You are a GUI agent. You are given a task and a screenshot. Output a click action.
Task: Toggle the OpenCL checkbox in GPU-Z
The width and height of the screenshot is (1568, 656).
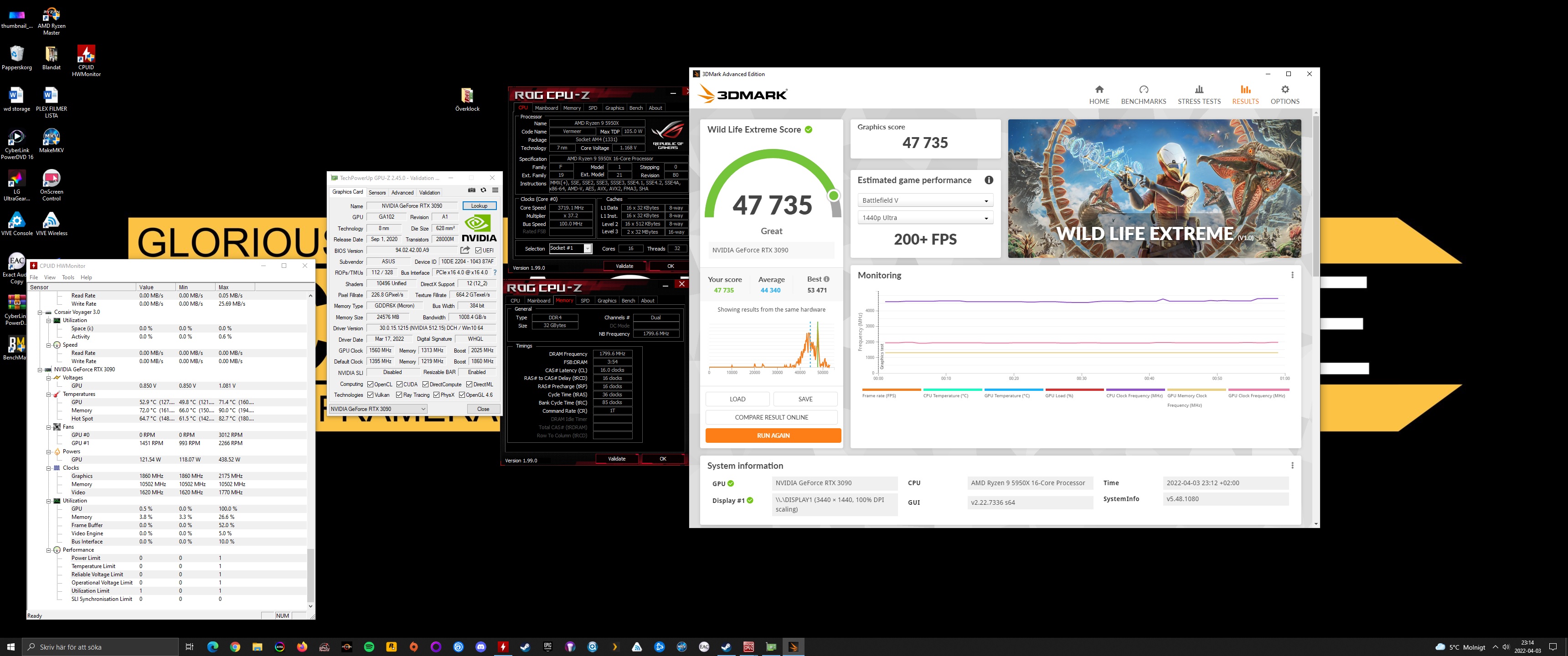coord(370,384)
